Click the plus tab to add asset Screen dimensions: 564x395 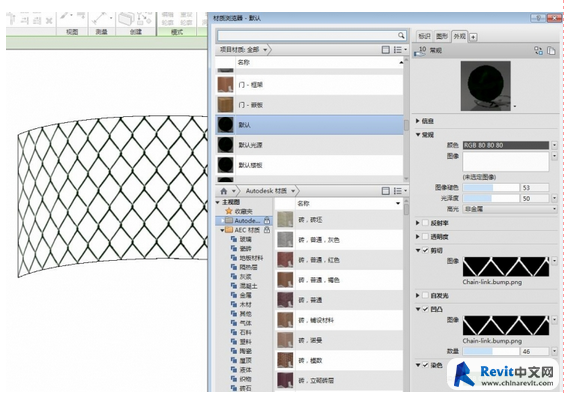pyautogui.click(x=473, y=37)
